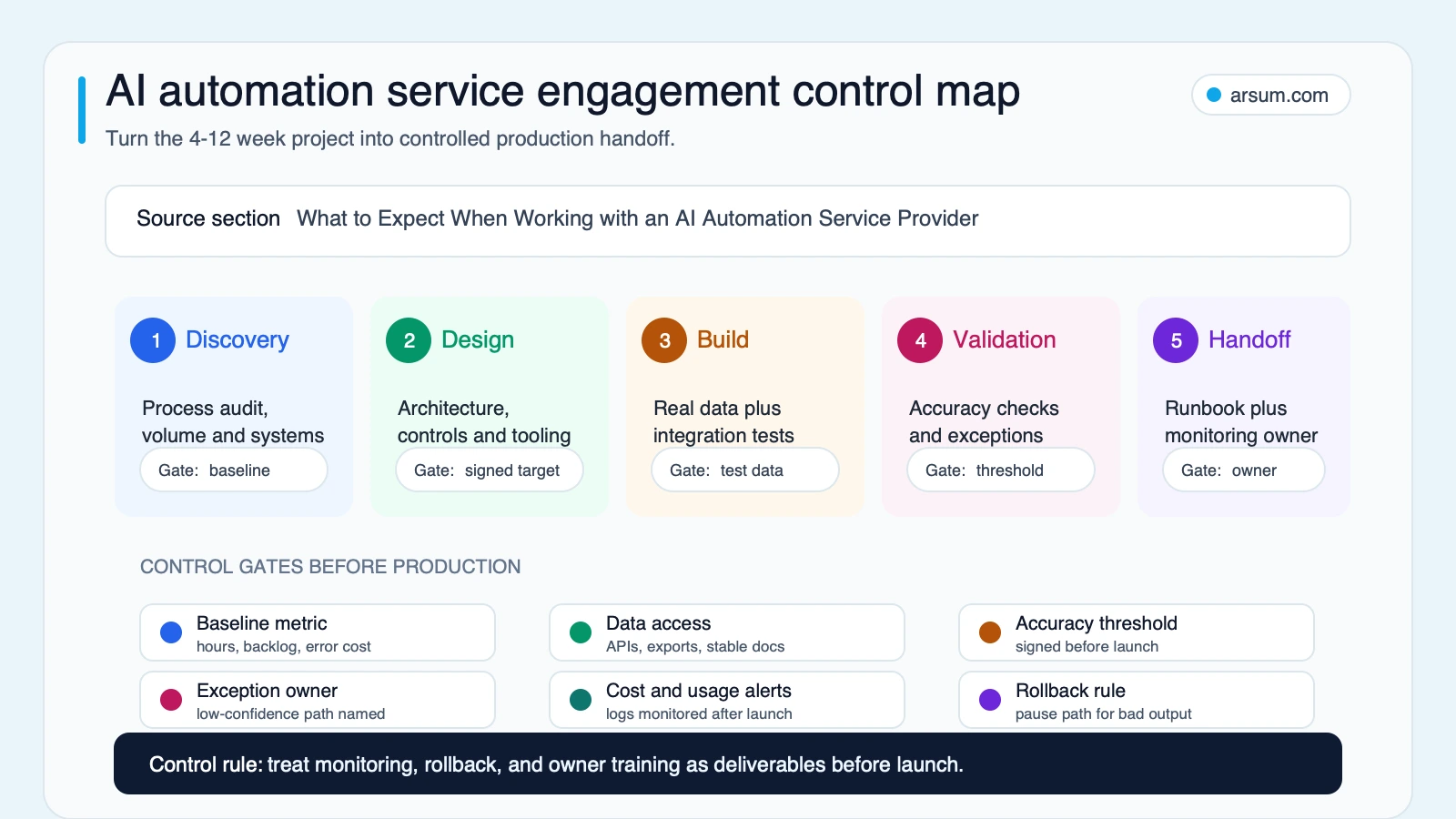The height and width of the screenshot is (819, 1456).
Task: Click 'What to Expect When Working' source title
Action: pyautogui.click(x=638, y=218)
